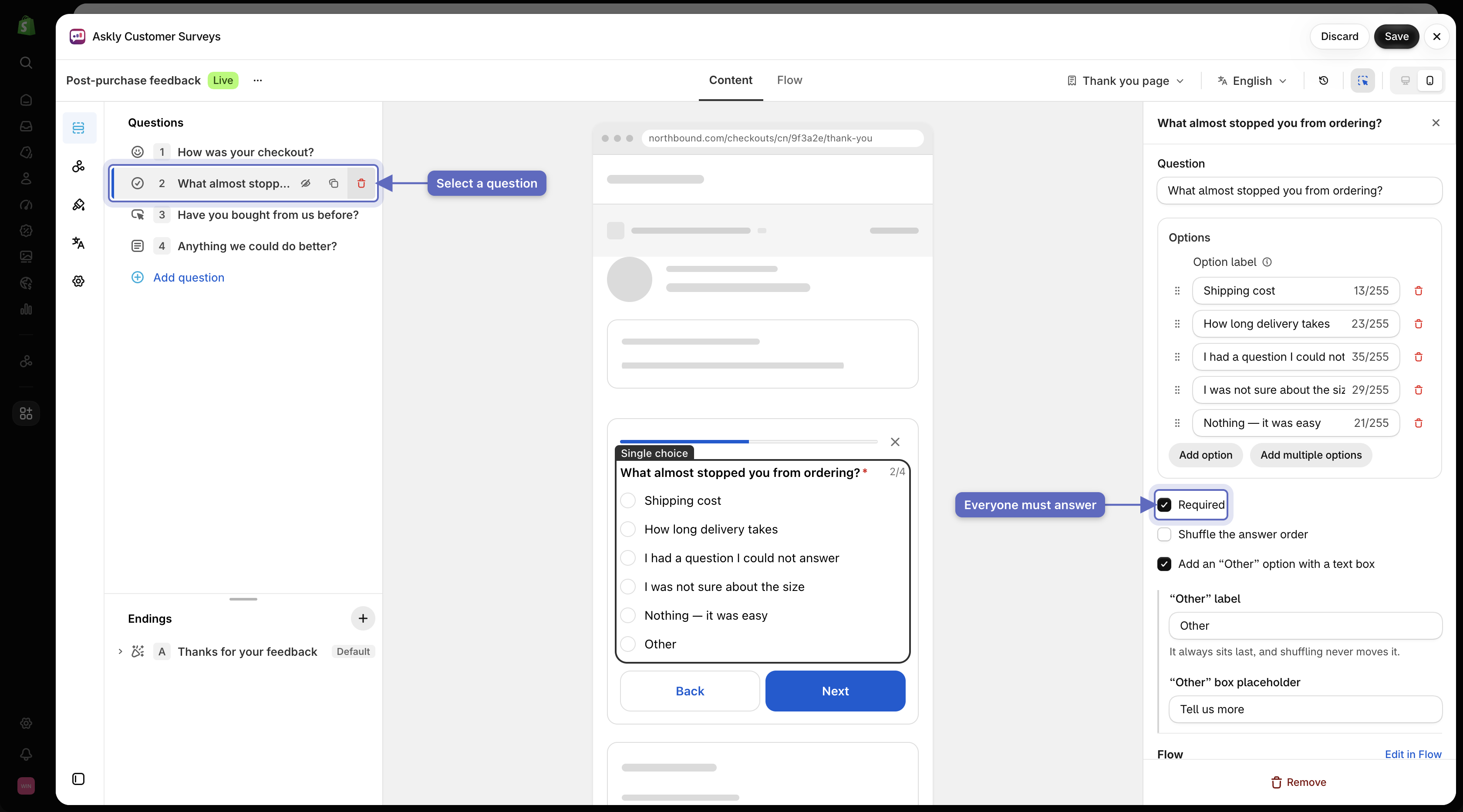
Task: Delete question 2 using its trash icon
Action: [361, 183]
